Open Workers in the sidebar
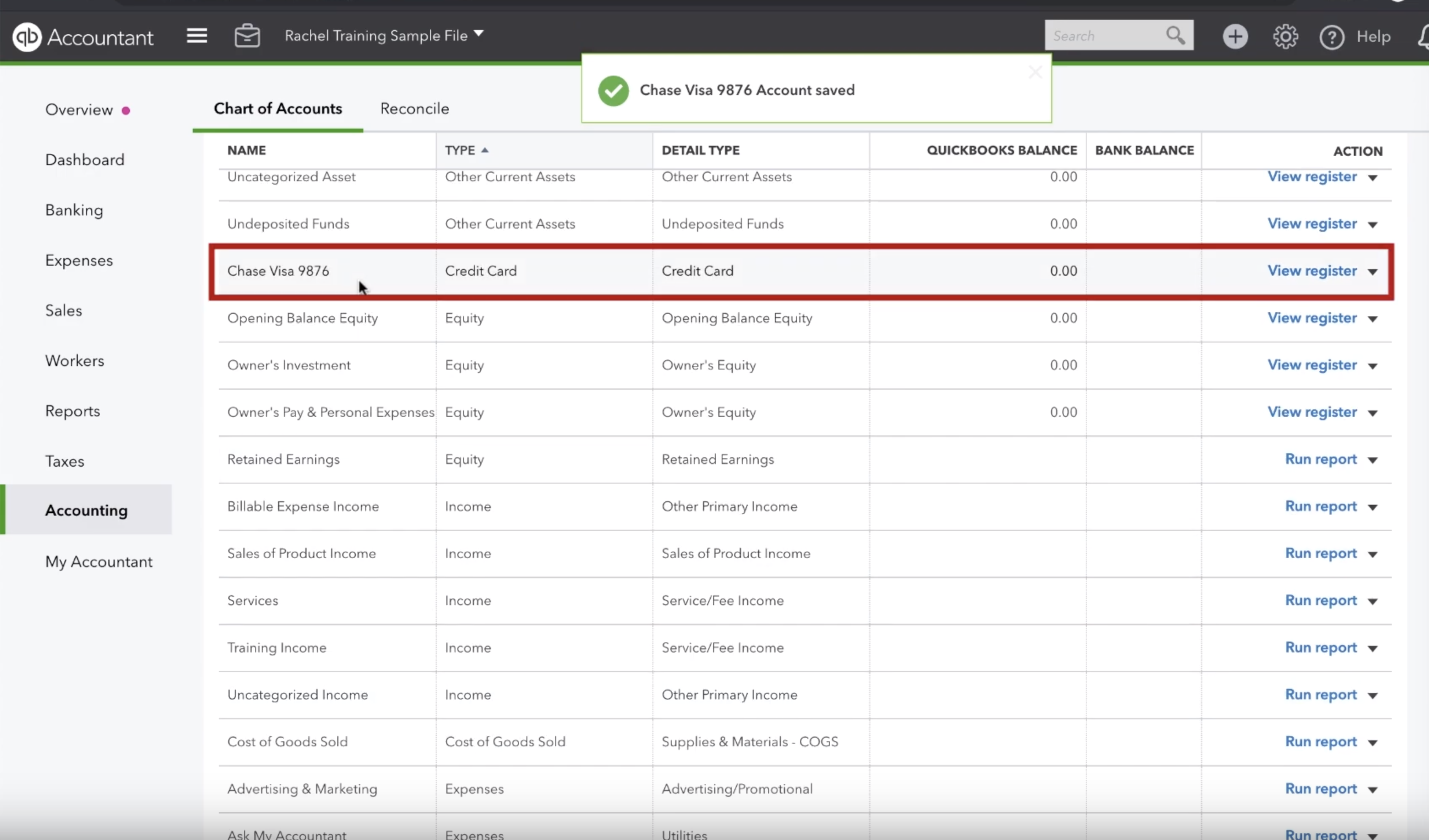The image size is (1429, 840). pyautogui.click(x=75, y=361)
